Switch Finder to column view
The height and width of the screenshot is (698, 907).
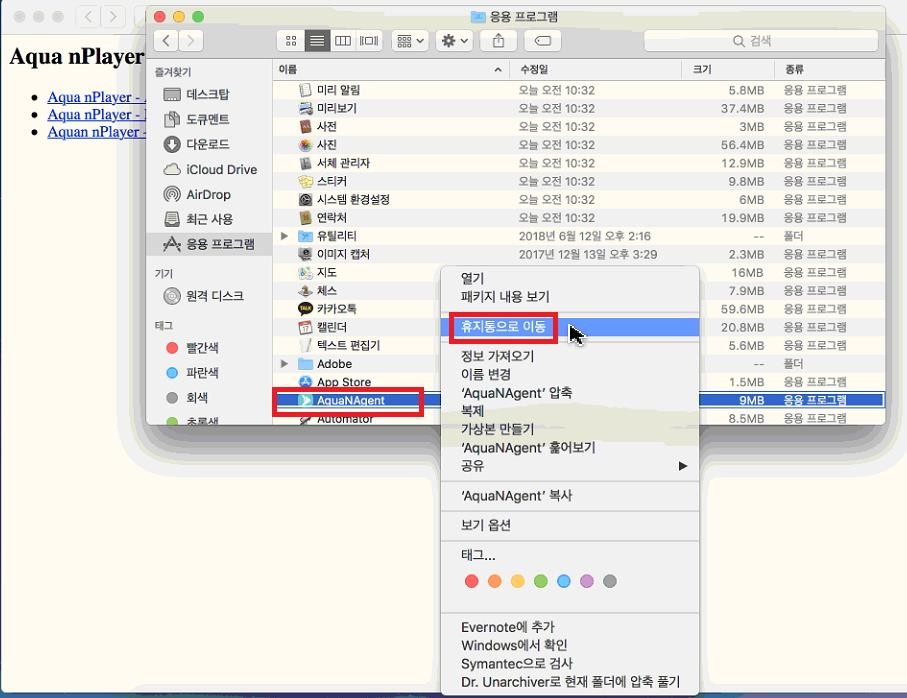click(x=343, y=40)
